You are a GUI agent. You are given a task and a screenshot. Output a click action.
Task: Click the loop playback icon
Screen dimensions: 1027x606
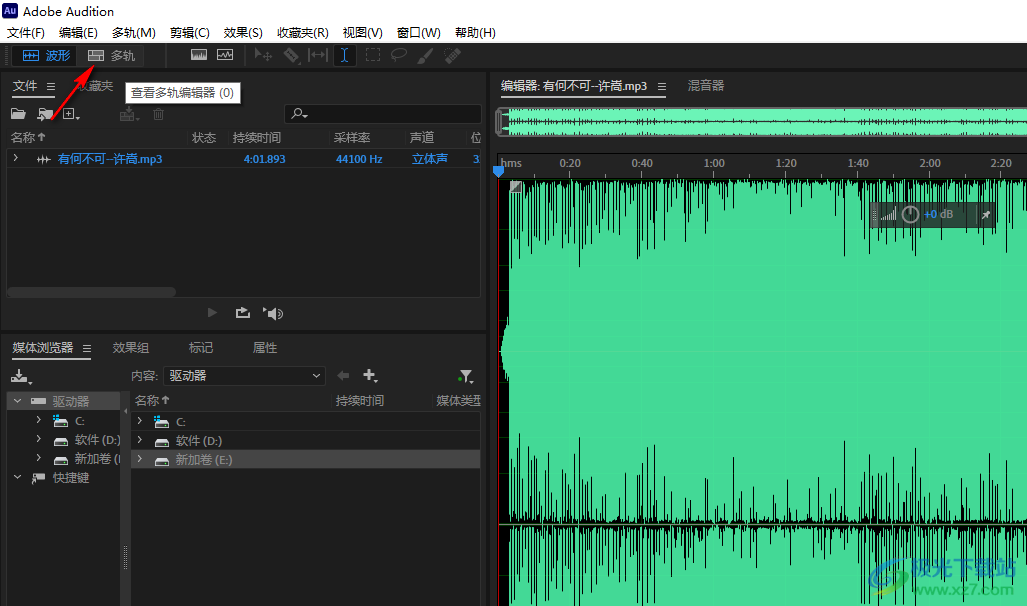click(x=243, y=312)
